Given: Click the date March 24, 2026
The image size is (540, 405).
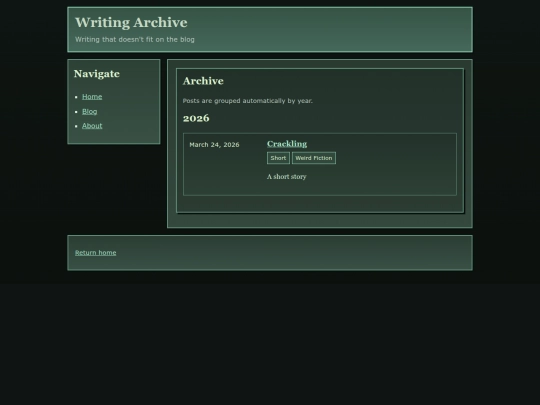Looking at the screenshot, I should [214, 145].
